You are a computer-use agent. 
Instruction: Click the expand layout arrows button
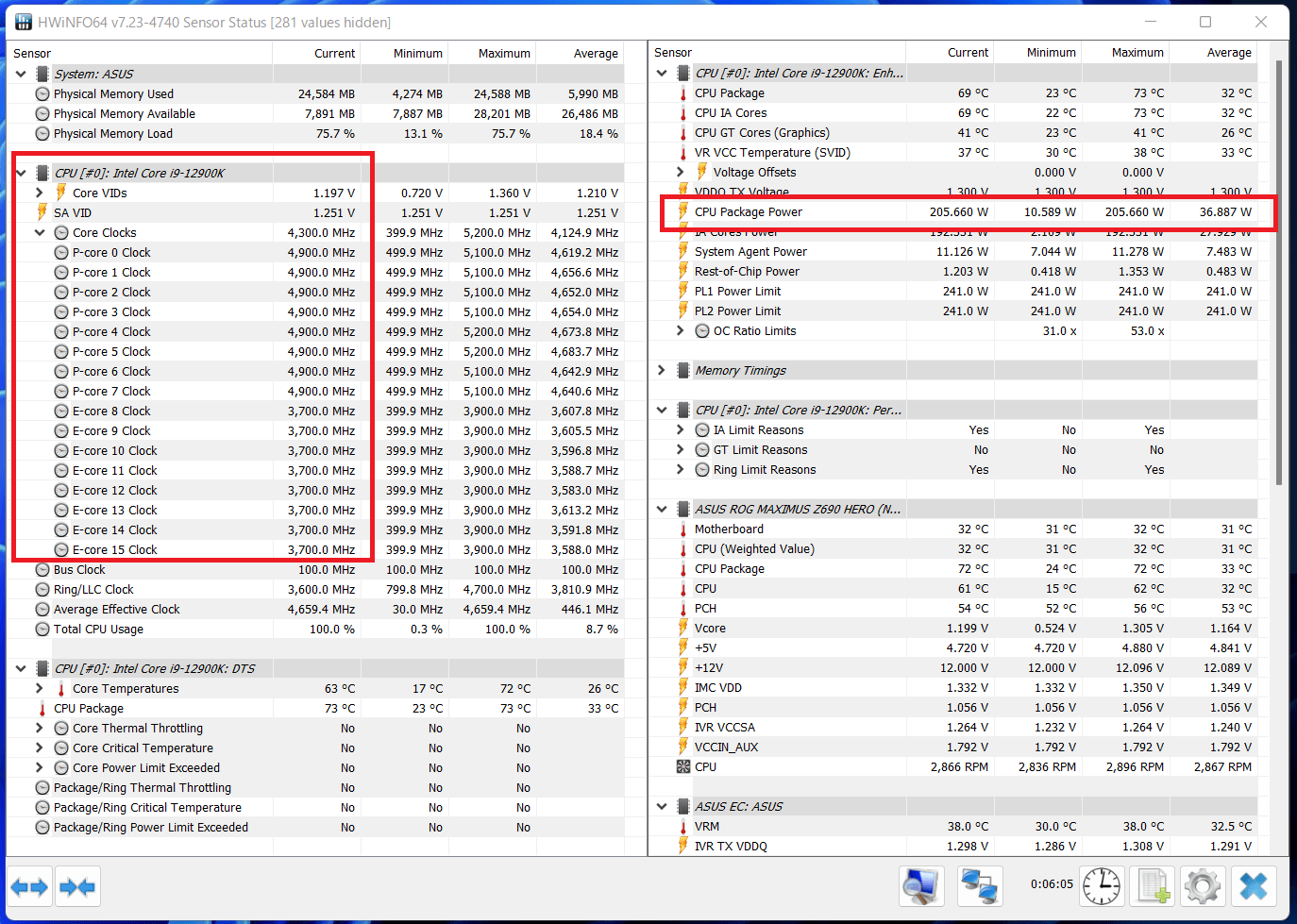pyautogui.click(x=29, y=886)
